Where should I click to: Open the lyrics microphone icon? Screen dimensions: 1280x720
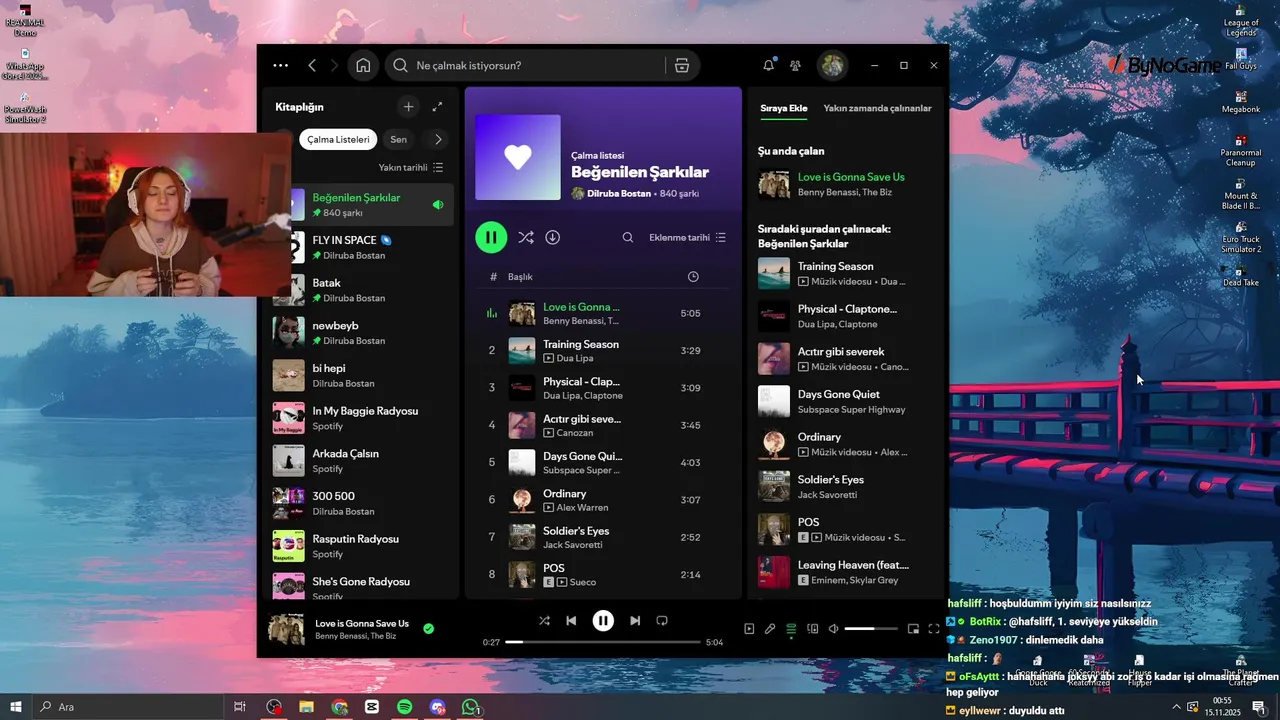click(770, 629)
